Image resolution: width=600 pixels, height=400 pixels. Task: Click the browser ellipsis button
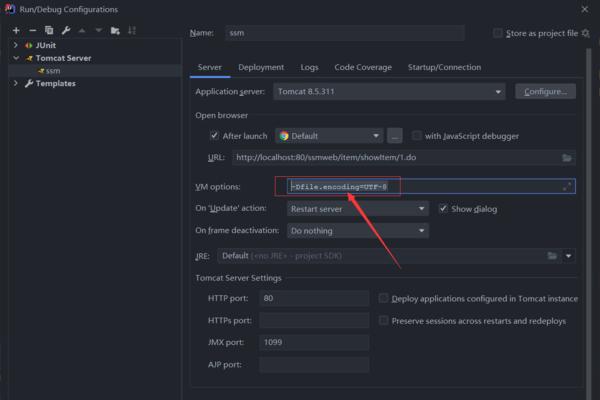[x=395, y=136]
